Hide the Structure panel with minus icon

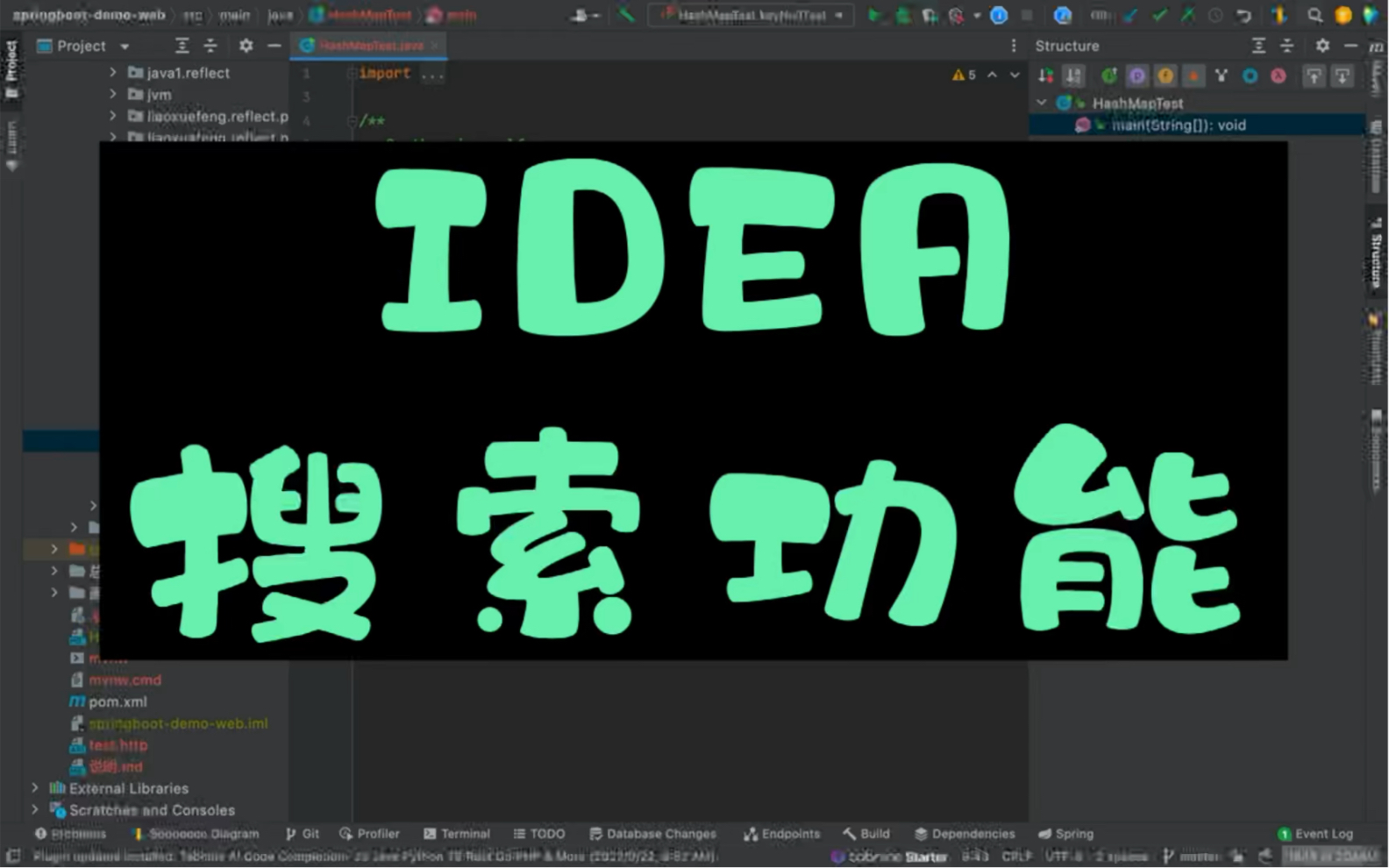point(1350,46)
